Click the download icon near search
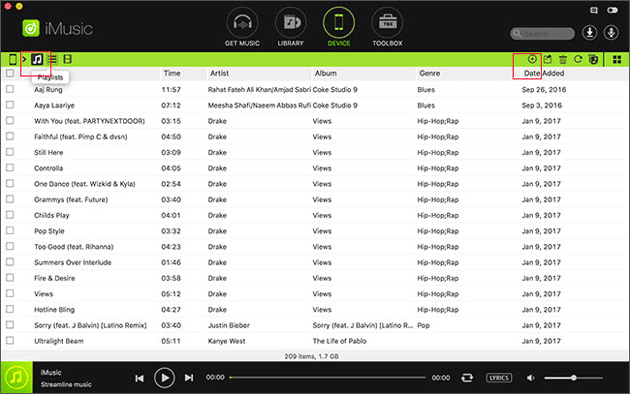The image size is (630, 394). tap(589, 33)
